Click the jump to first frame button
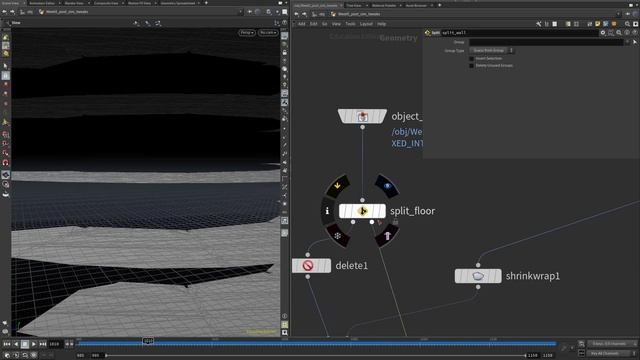Viewport: 640px width, 360px height. pyautogui.click(x=7, y=344)
